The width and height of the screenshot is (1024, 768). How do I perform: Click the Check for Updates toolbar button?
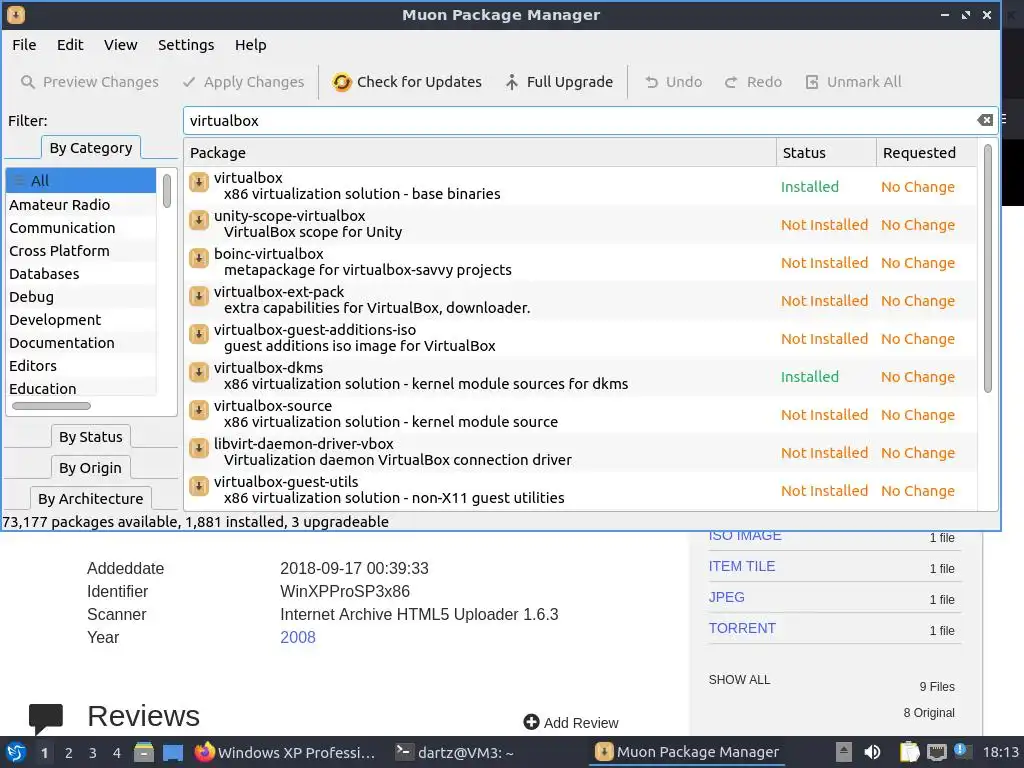coord(407,82)
